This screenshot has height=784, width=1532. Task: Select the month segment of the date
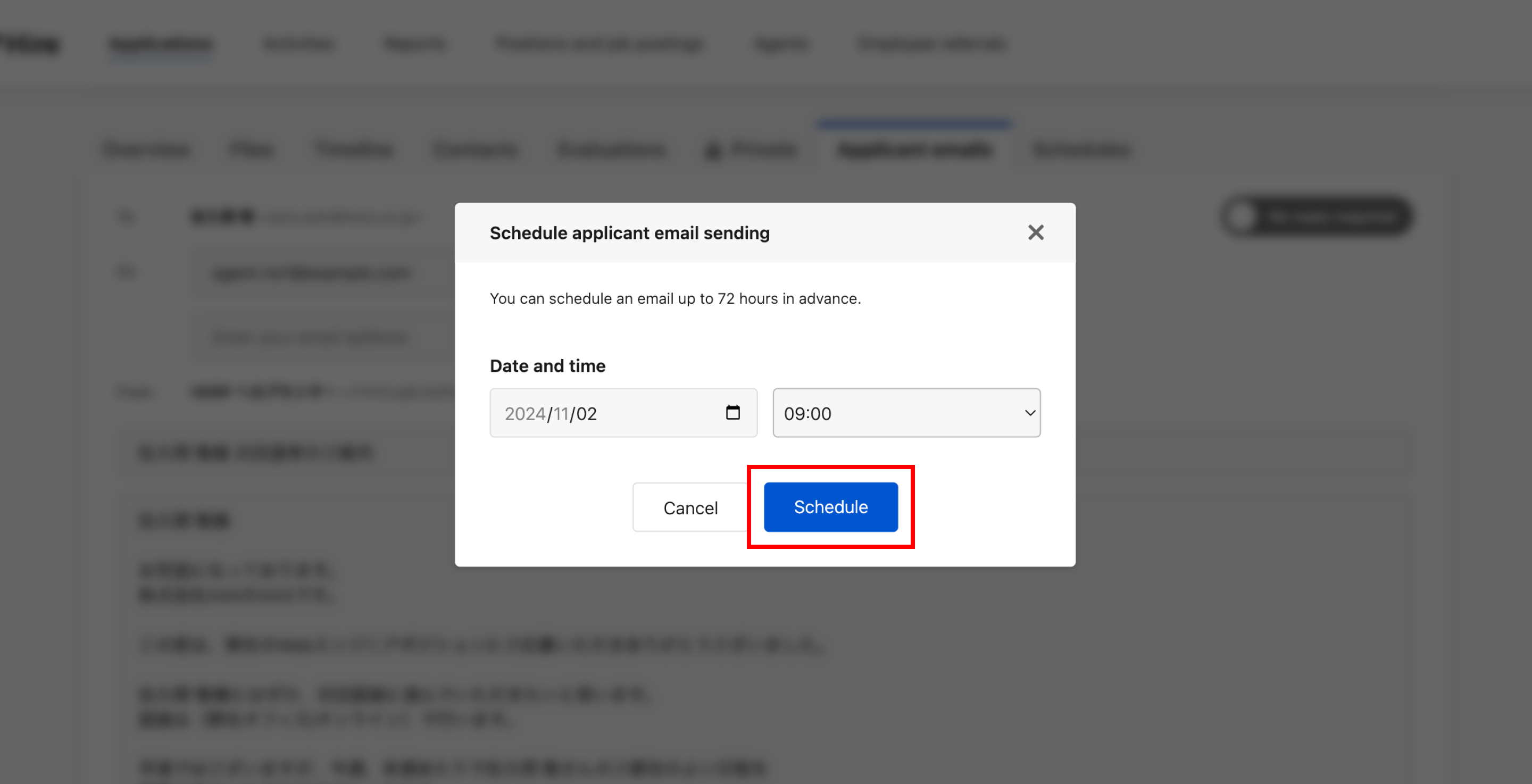tap(561, 413)
